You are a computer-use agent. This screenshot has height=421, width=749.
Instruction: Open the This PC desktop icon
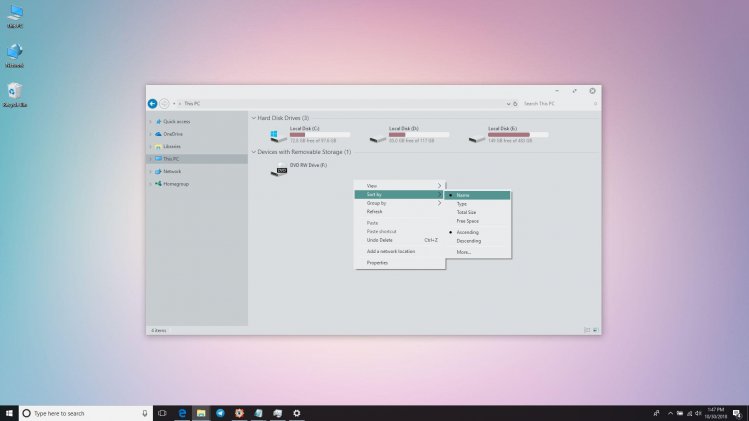click(x=15, y=16)
